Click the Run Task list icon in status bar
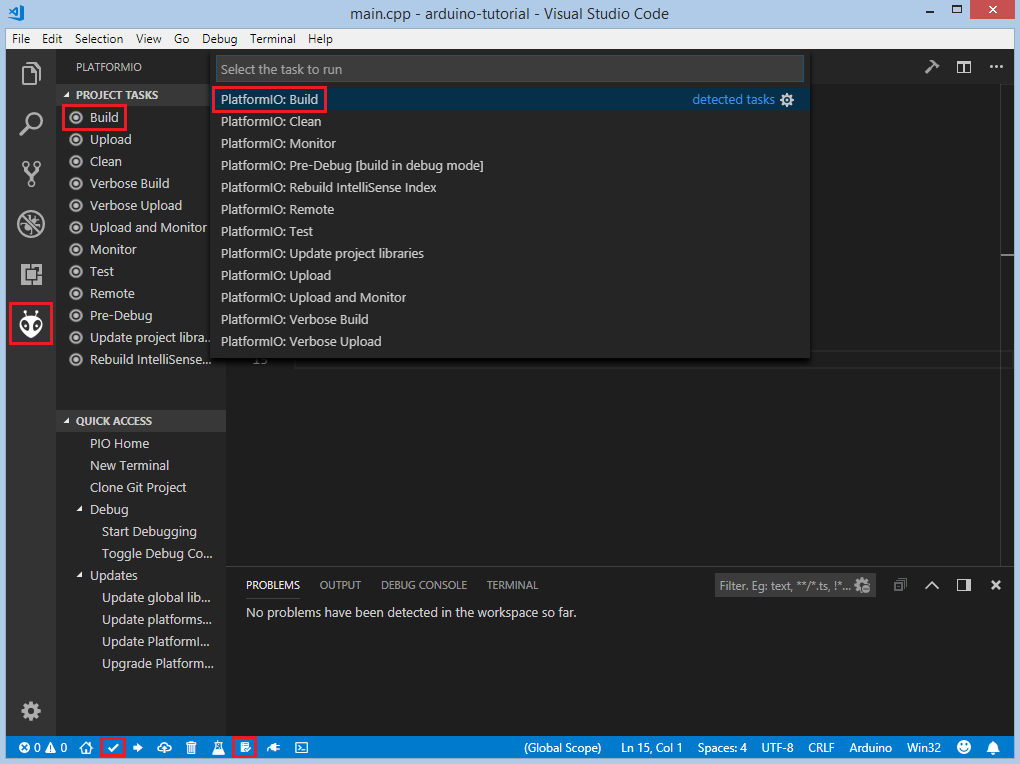Image resolution: width=1020 pixels, height=764 pixels. tap(245, 748)
